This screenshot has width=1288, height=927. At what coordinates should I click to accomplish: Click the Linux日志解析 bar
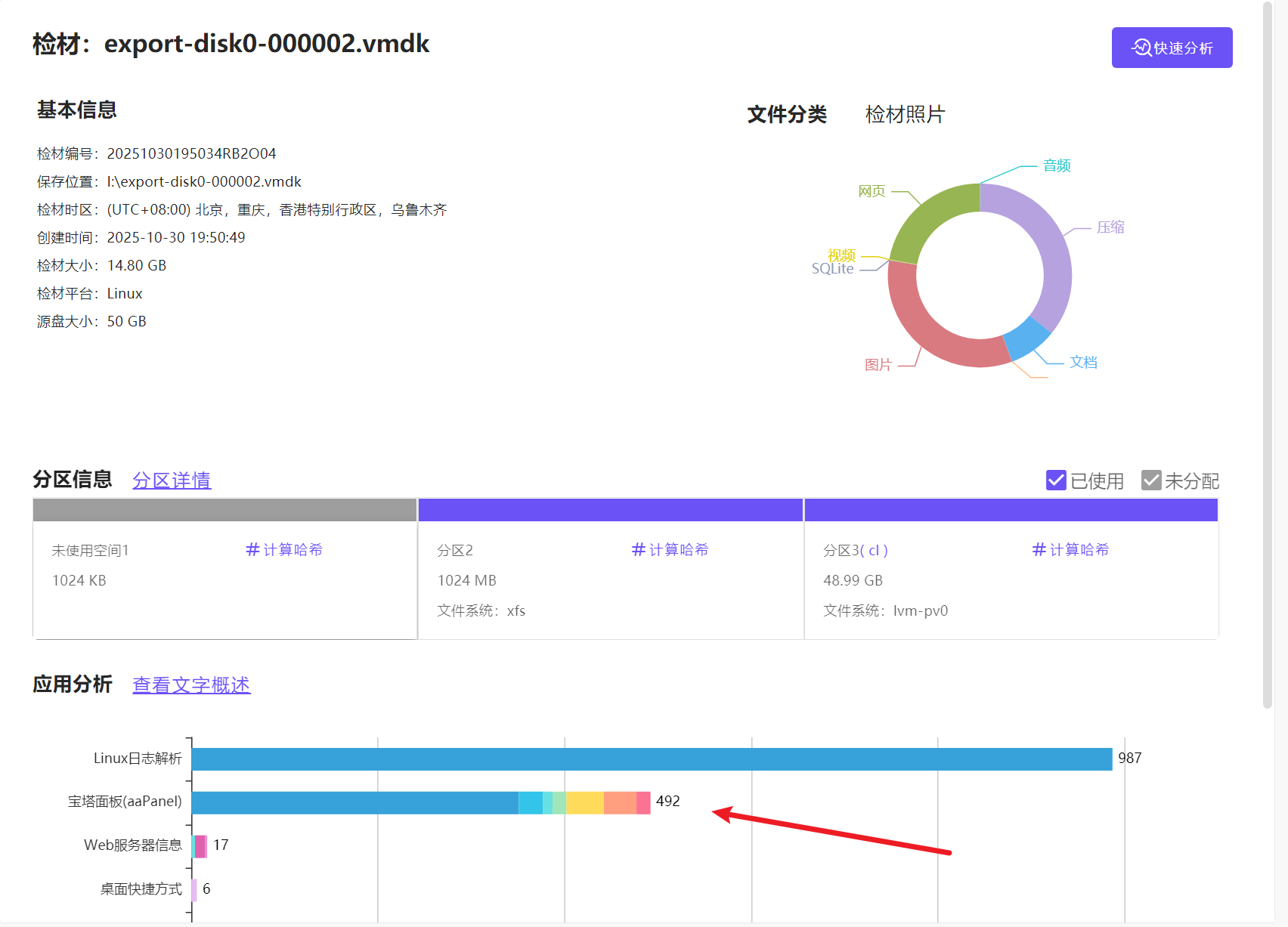point(652,759)
